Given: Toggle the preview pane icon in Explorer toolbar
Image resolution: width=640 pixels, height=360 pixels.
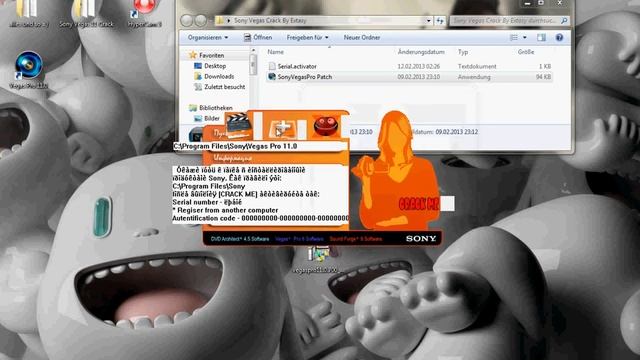Looking at the screenshot, I should (x=541, y=38).
